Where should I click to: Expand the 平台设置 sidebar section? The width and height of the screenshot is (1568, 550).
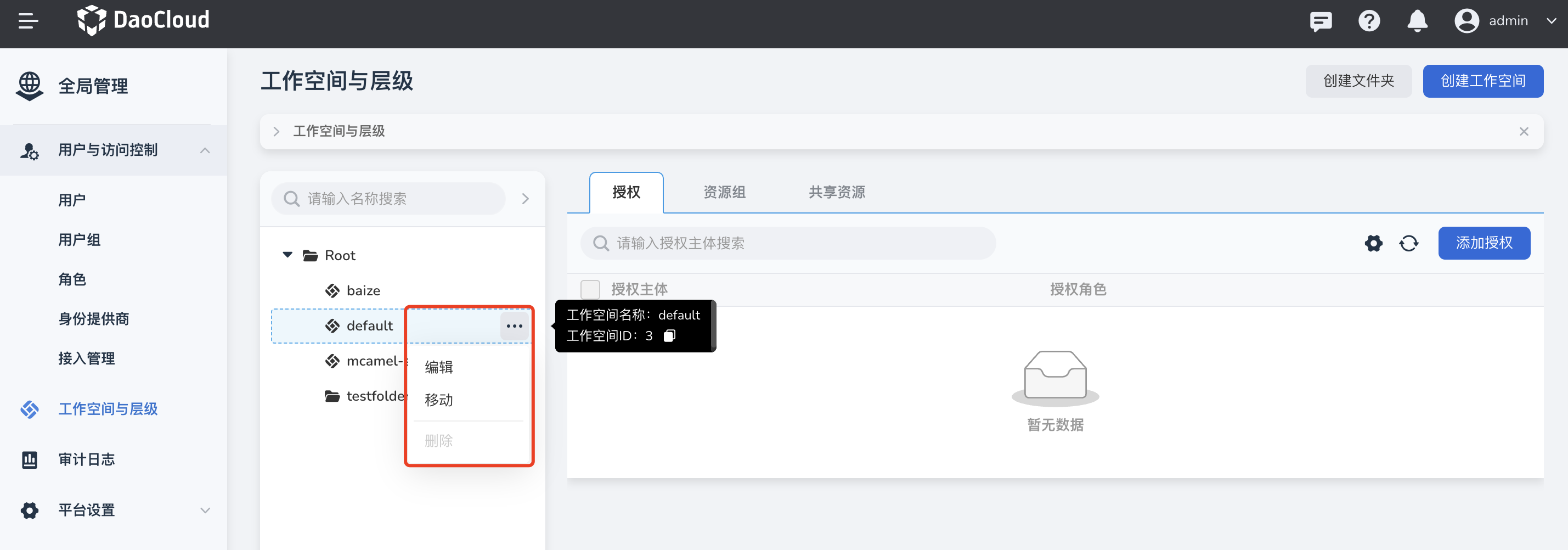(x=205, y=510)
